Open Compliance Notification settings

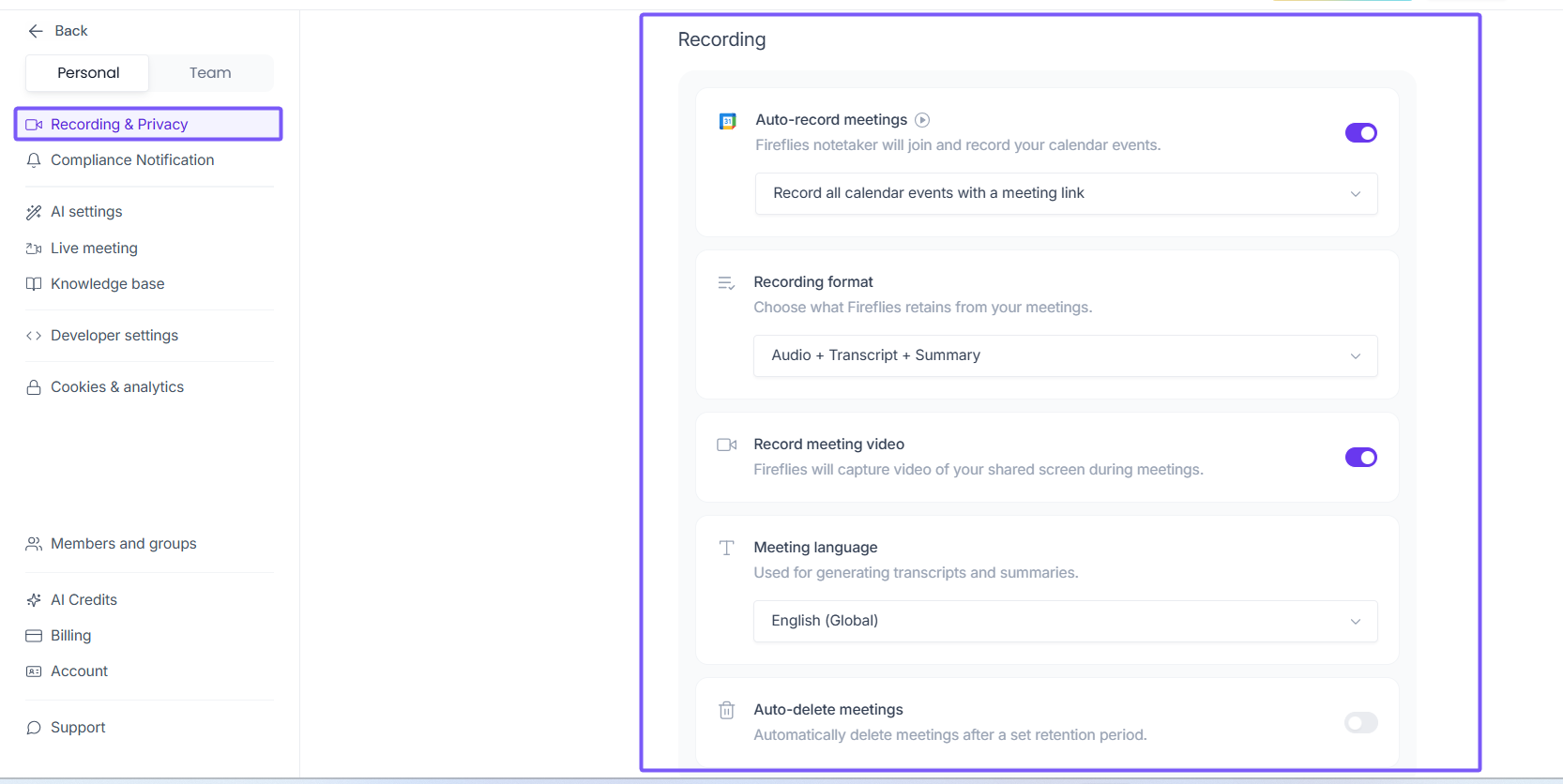(x=132, y=160)
